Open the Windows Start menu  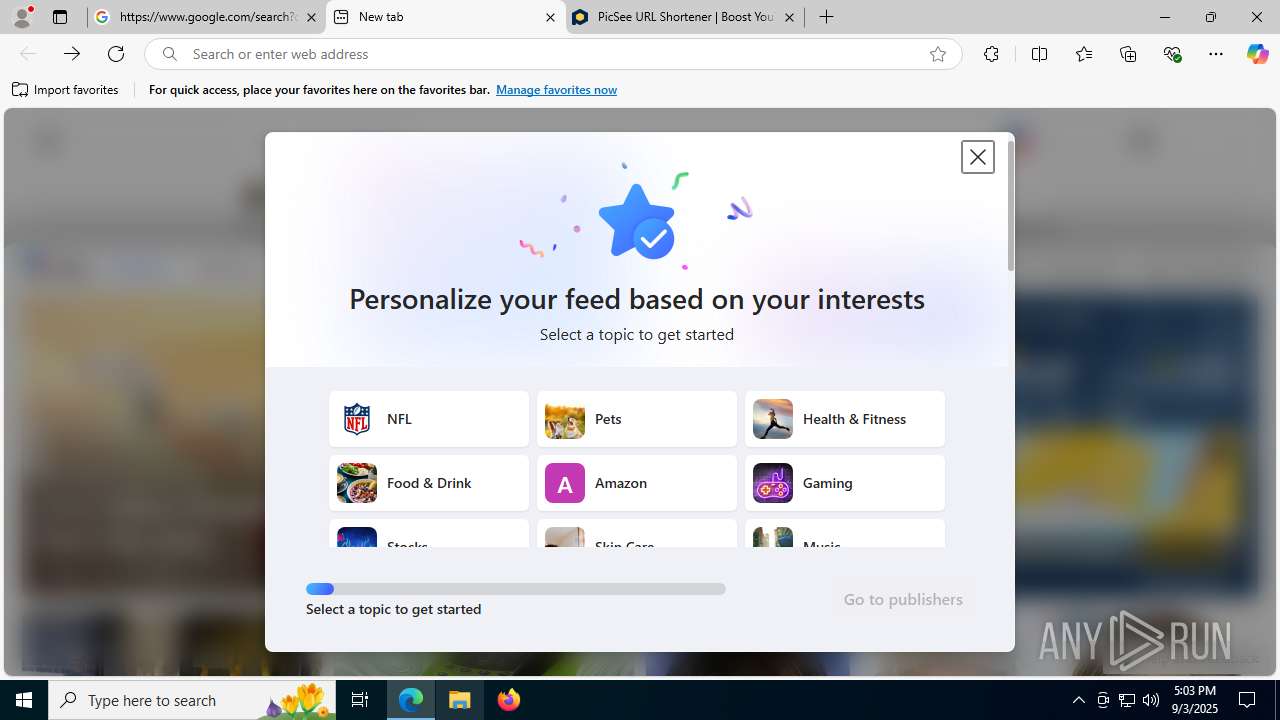[x=24, y=700]
